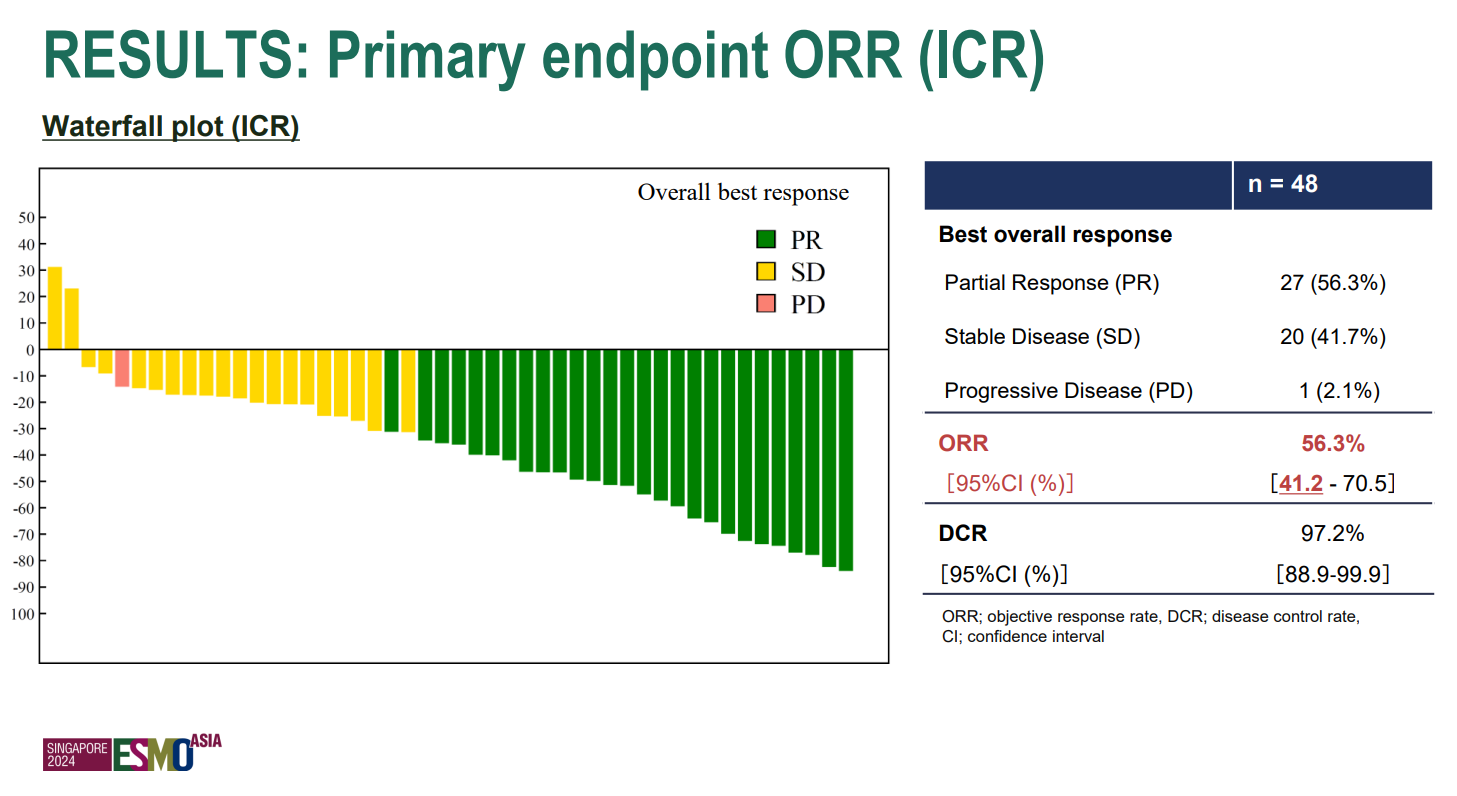Click the '50' y-axis tick label
The height and width of the screenshot is (796, 1457).
[x=27, y=218]
